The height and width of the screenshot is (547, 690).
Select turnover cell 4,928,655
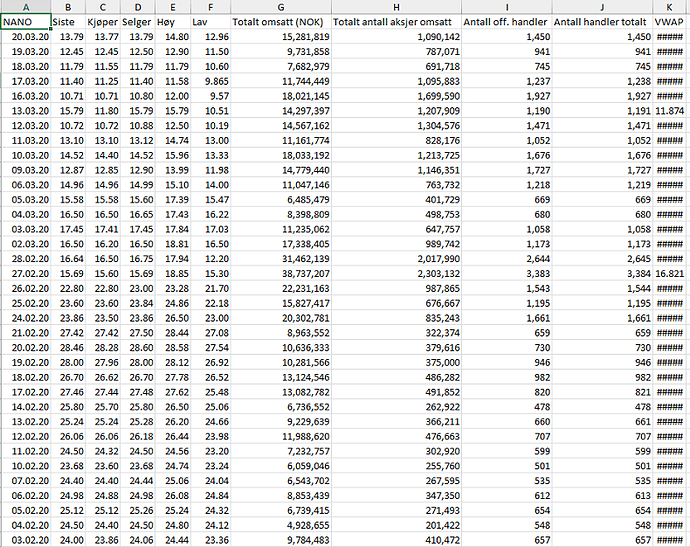(281, 525)
